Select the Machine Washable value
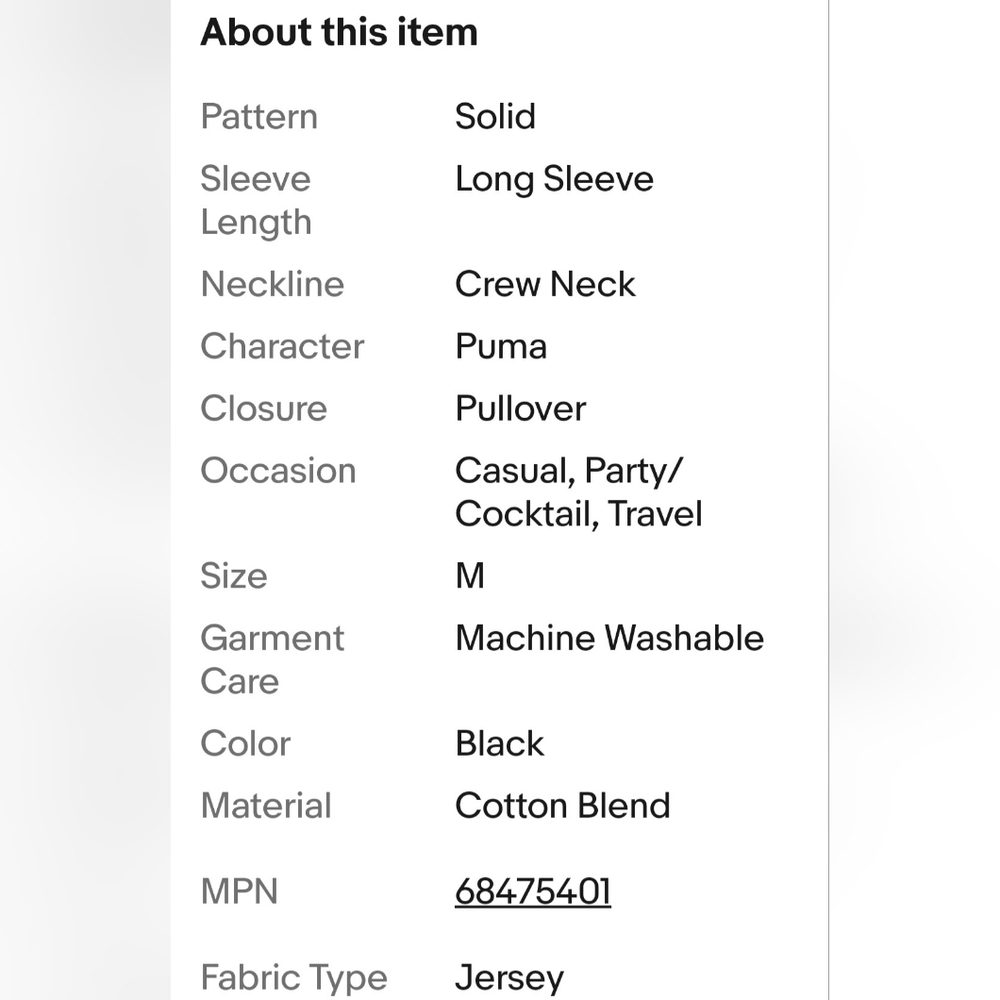 [609, 638]
